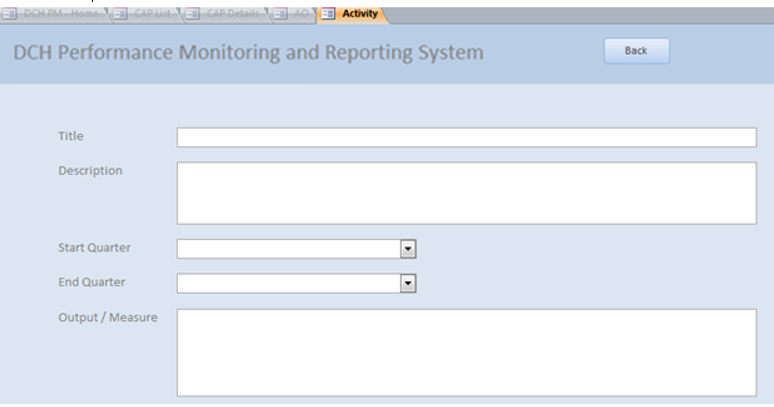Click inside the Start Quarter combo box
The width and height of the screenshot is (774, 407).
(288, 249)
